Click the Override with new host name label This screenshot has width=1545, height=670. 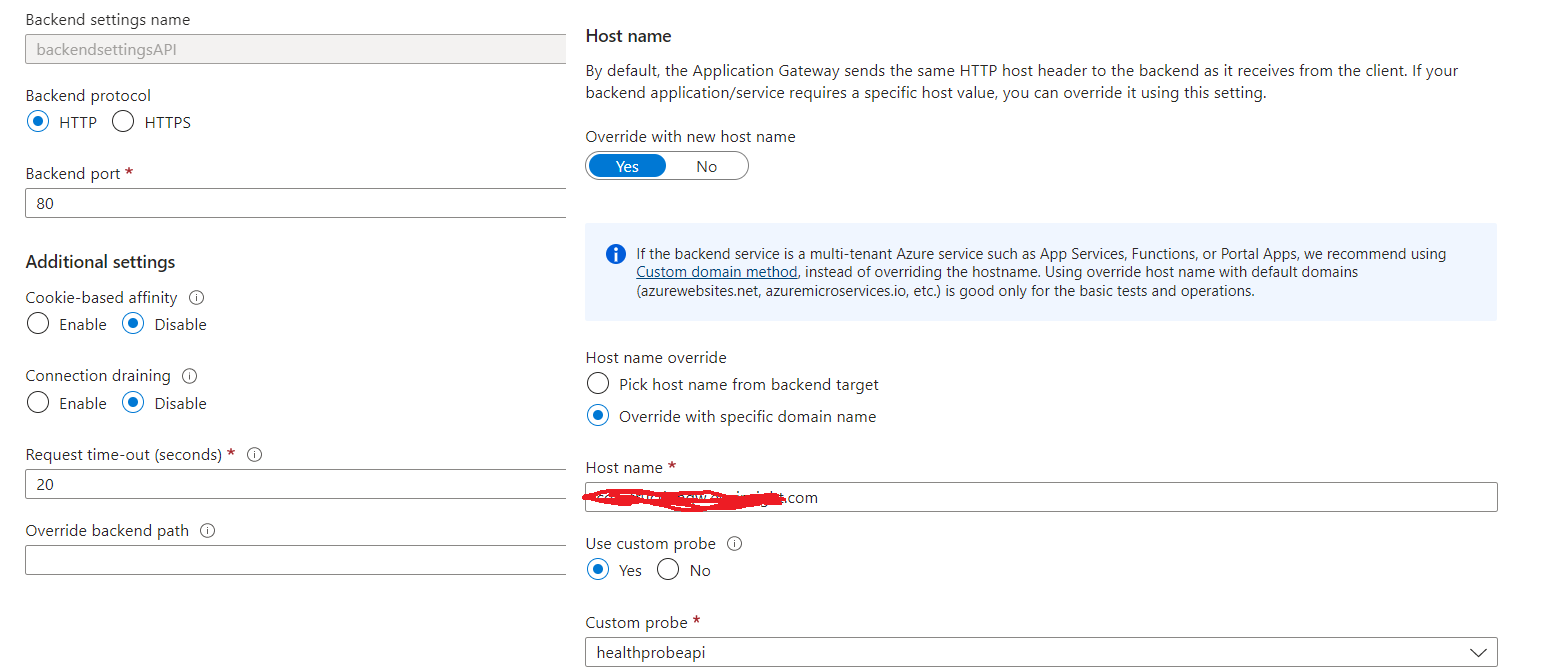[x=690, y=137]
